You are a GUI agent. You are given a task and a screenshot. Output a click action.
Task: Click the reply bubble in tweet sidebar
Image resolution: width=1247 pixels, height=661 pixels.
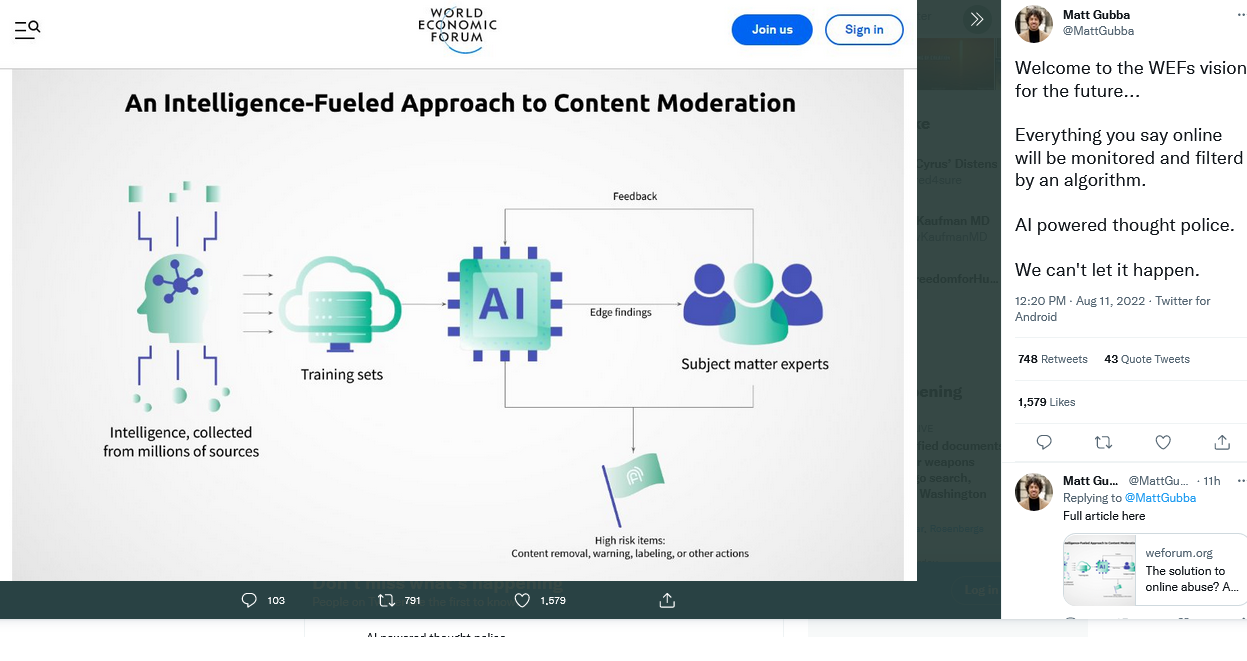[x=1044, y=442]
